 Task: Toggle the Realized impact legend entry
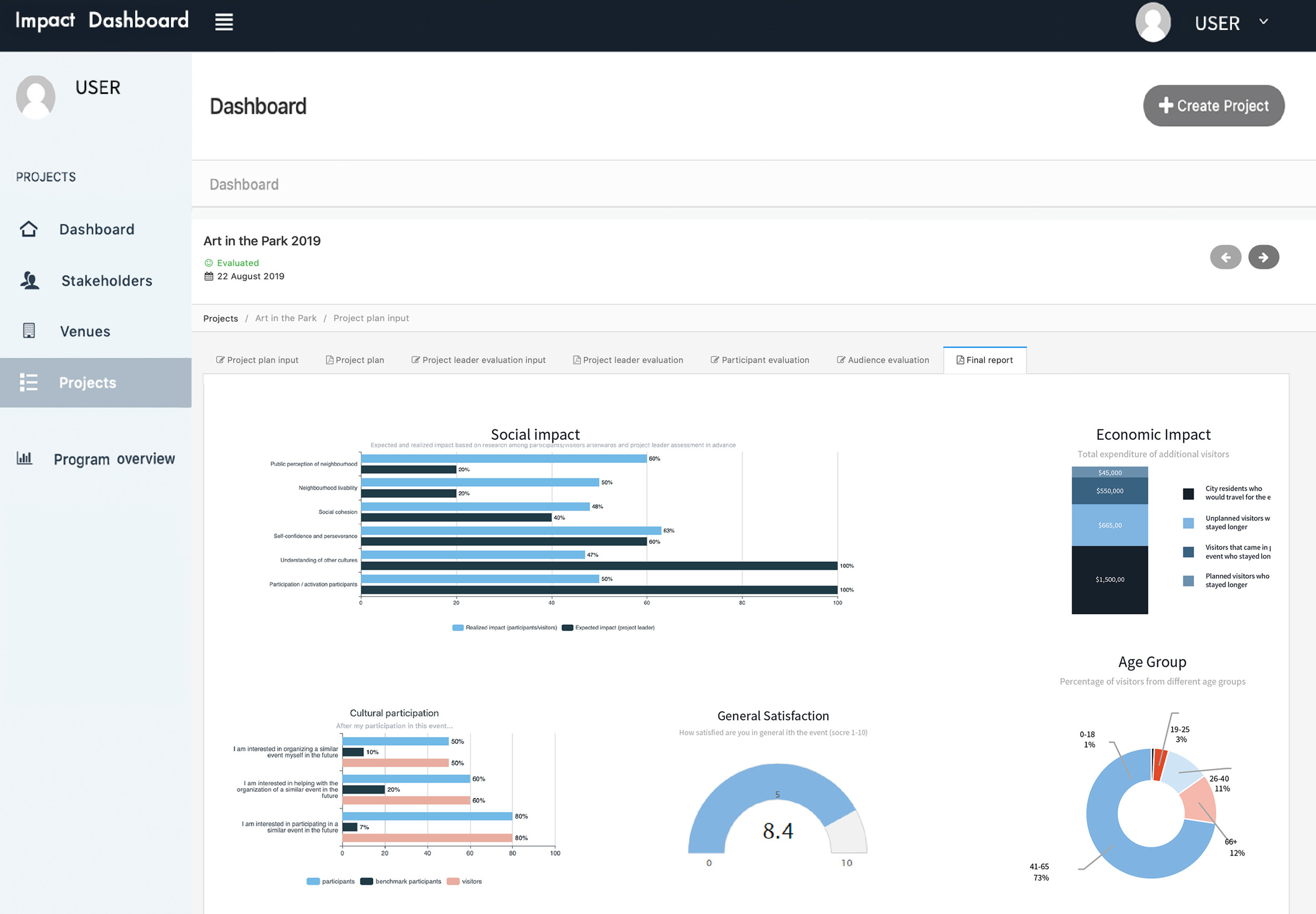(x=504, y=628)
